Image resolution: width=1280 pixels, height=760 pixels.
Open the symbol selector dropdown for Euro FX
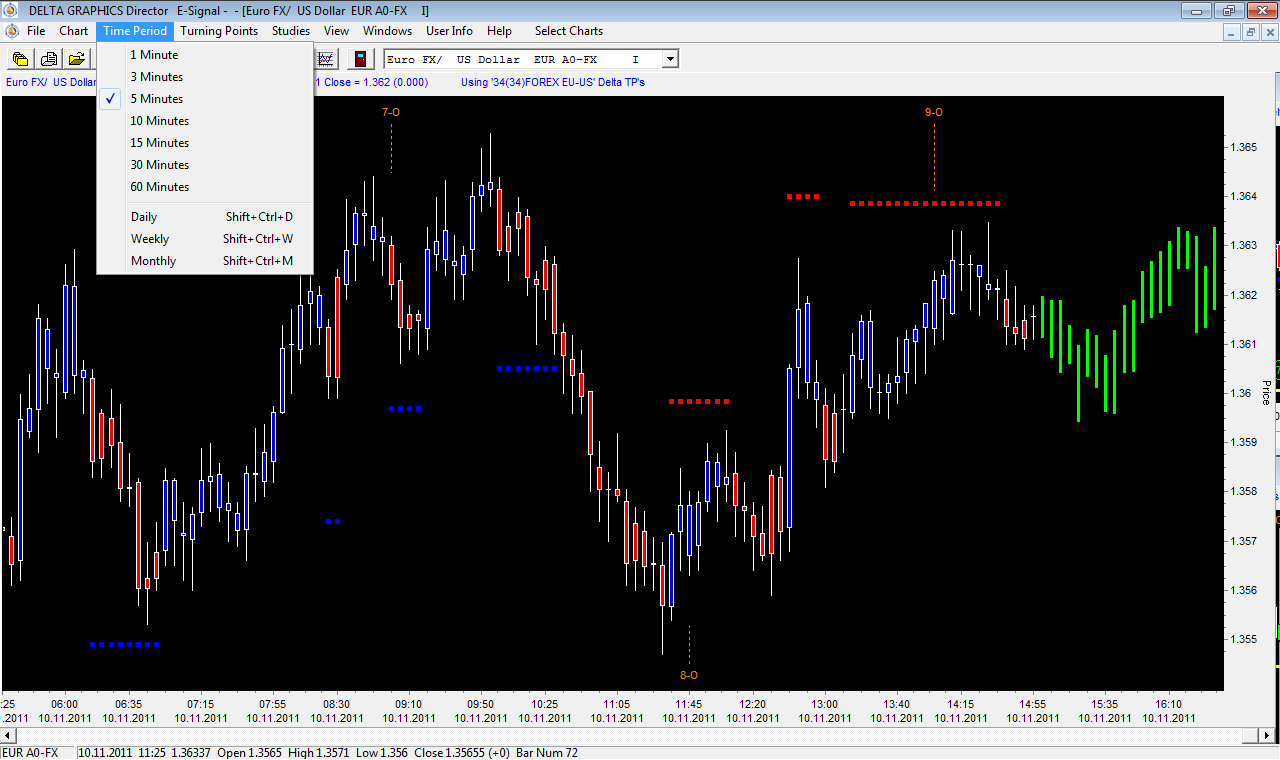click(x=668, y=58)
